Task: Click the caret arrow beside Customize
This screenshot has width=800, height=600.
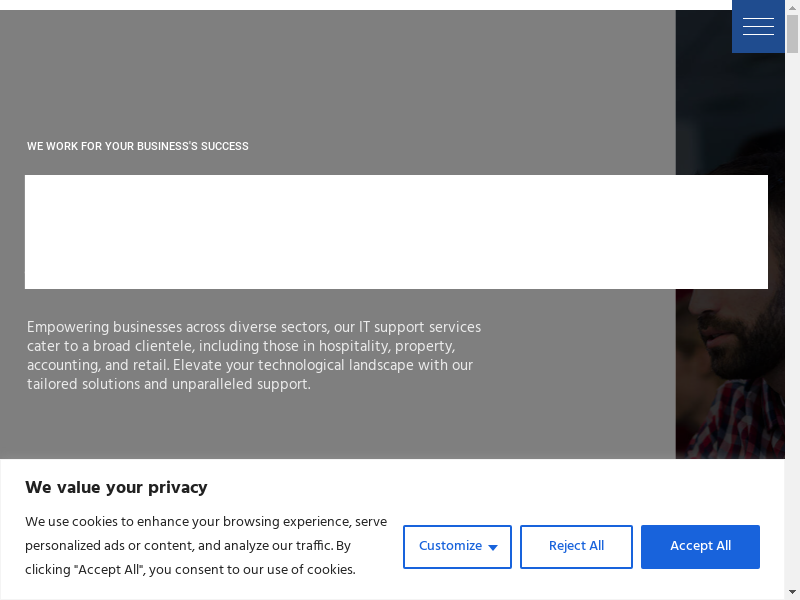Action: click(x=493, y=547)
